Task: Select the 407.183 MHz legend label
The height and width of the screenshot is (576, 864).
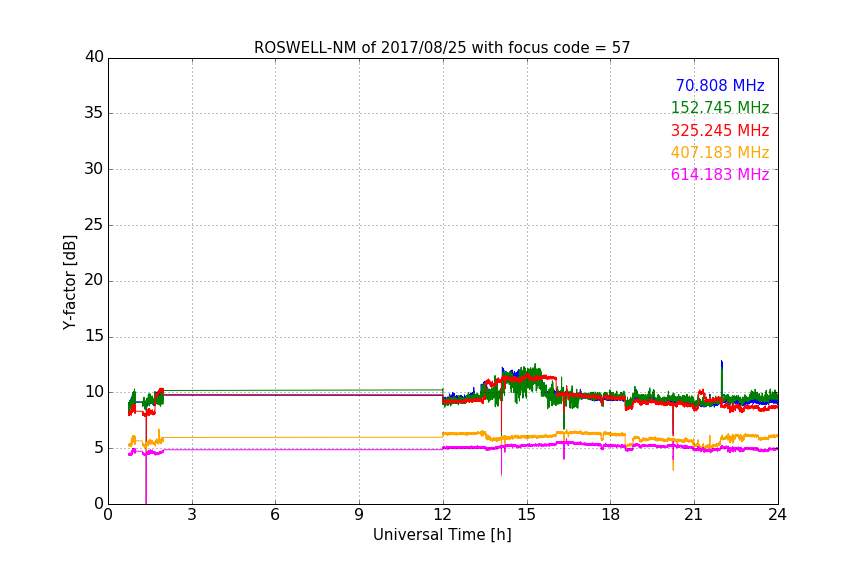Action: tap(720, 152)
